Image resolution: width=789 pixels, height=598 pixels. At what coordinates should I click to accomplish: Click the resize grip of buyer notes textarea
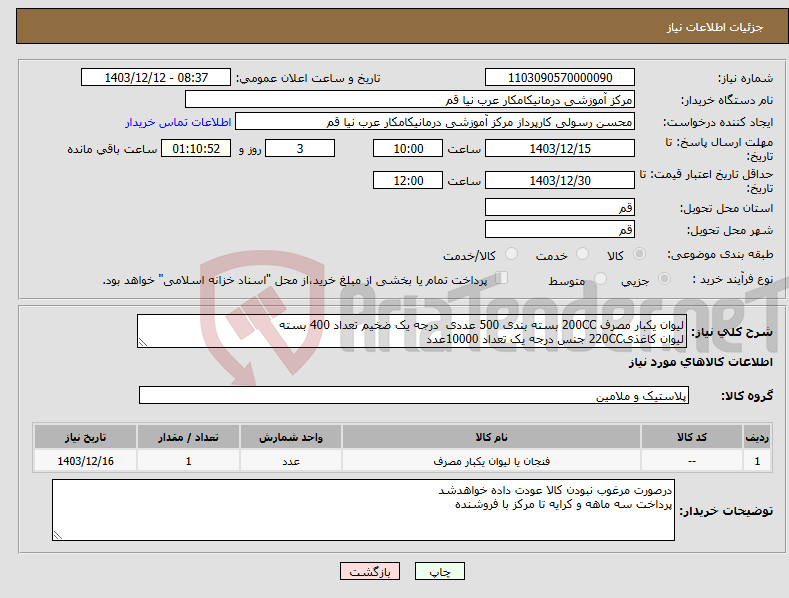[58, 535]
